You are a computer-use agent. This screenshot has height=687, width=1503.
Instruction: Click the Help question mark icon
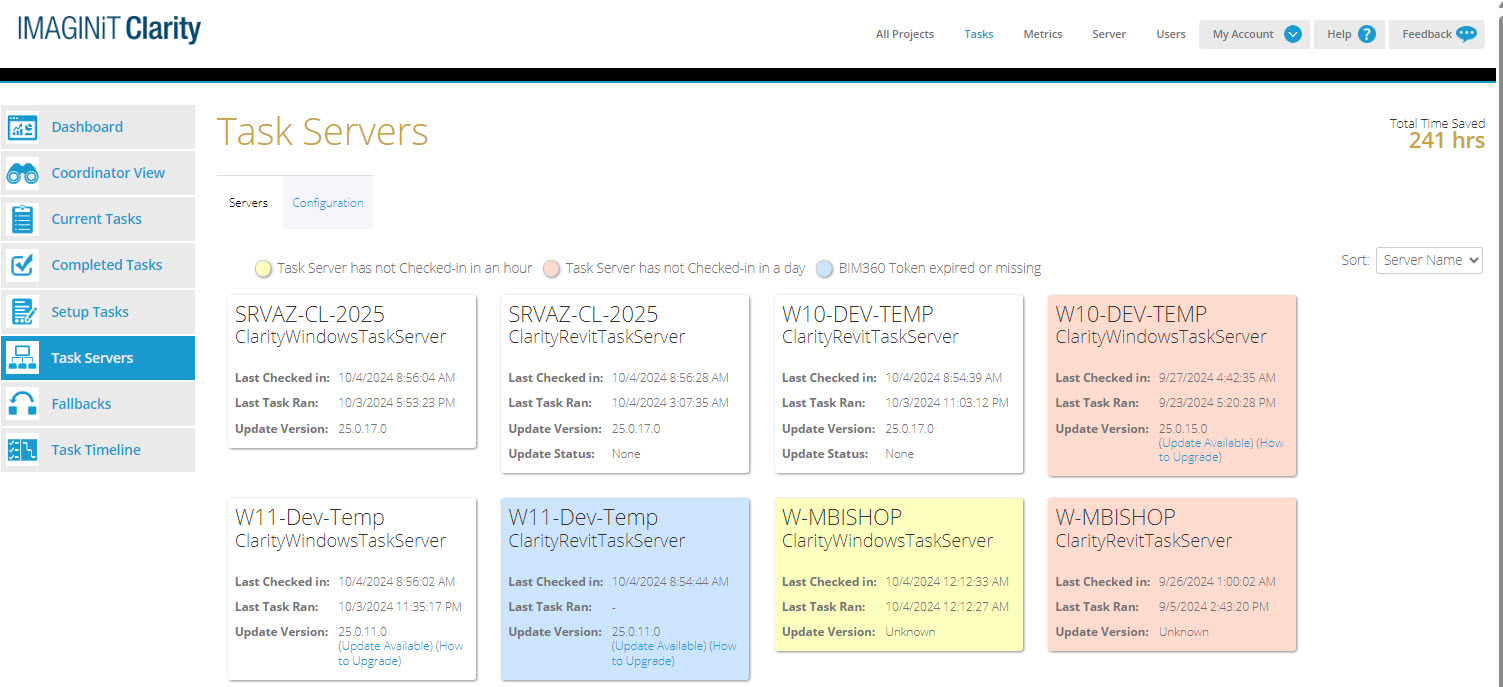(1366, 34)
